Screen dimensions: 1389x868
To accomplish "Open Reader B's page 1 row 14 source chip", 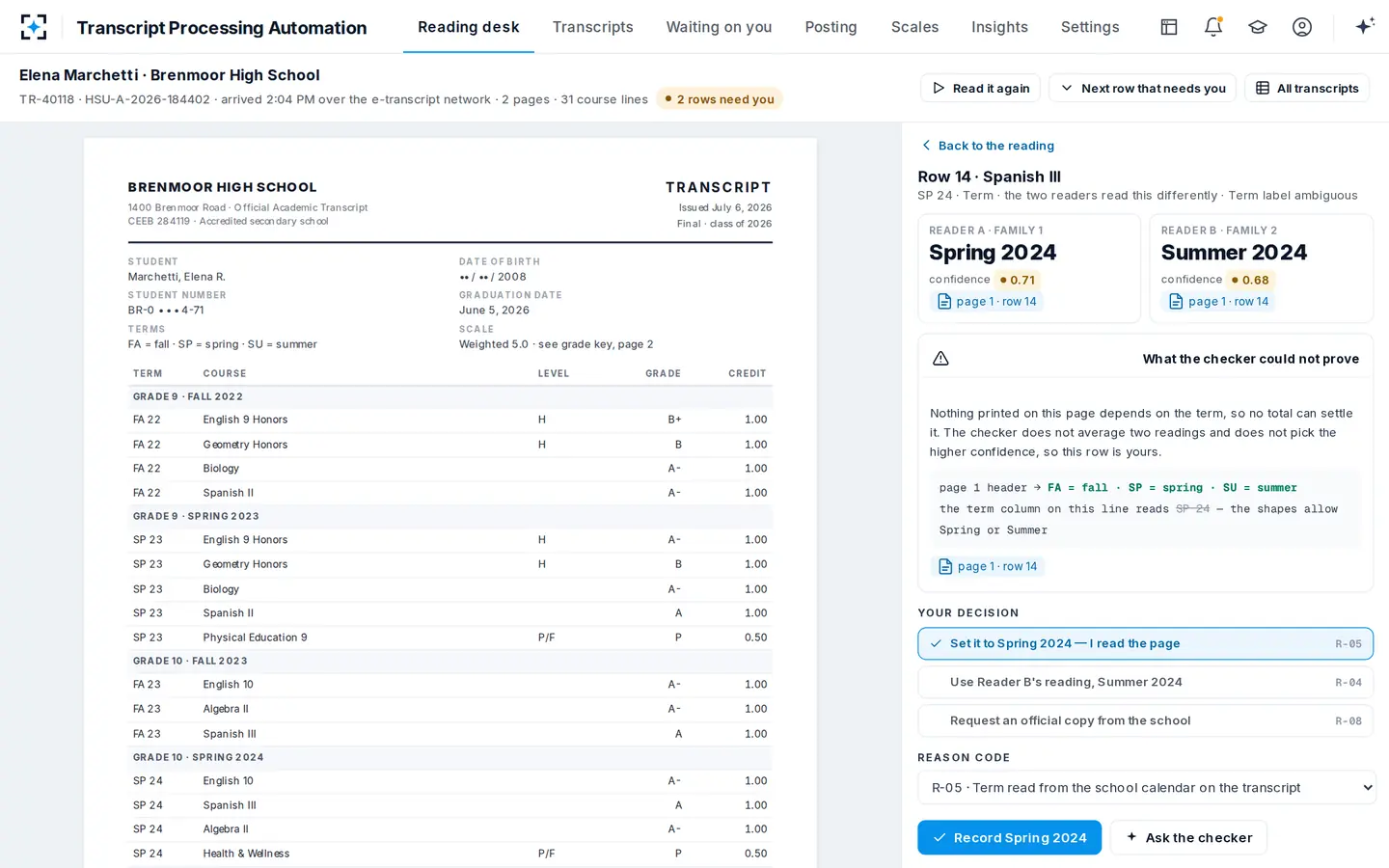I will 1218,302.
